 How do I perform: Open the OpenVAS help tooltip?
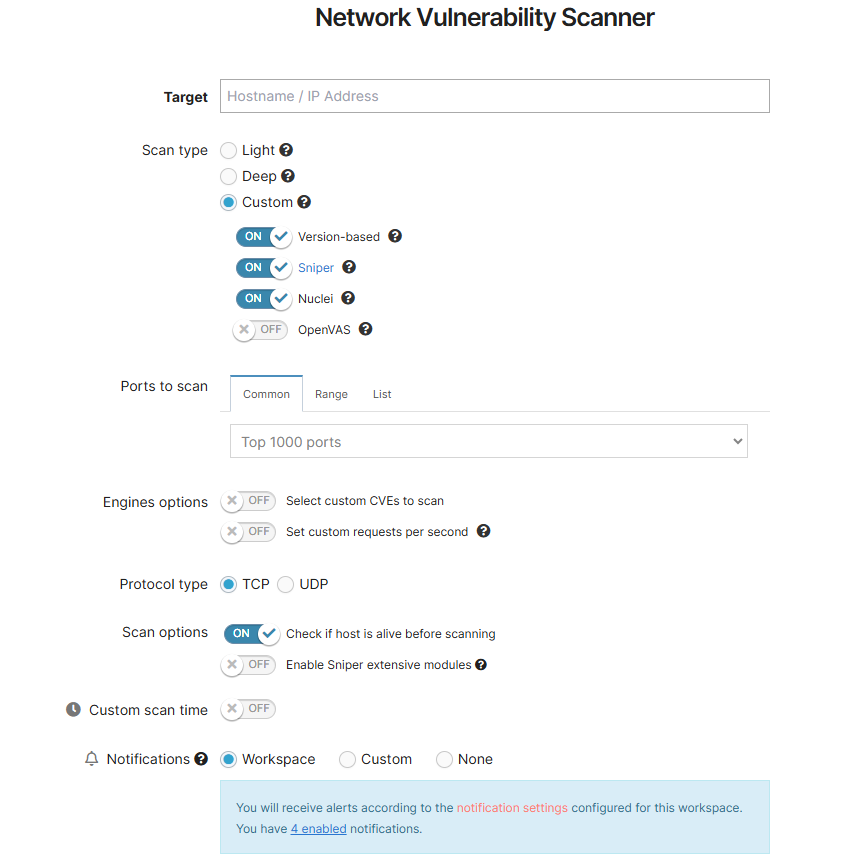365,329
